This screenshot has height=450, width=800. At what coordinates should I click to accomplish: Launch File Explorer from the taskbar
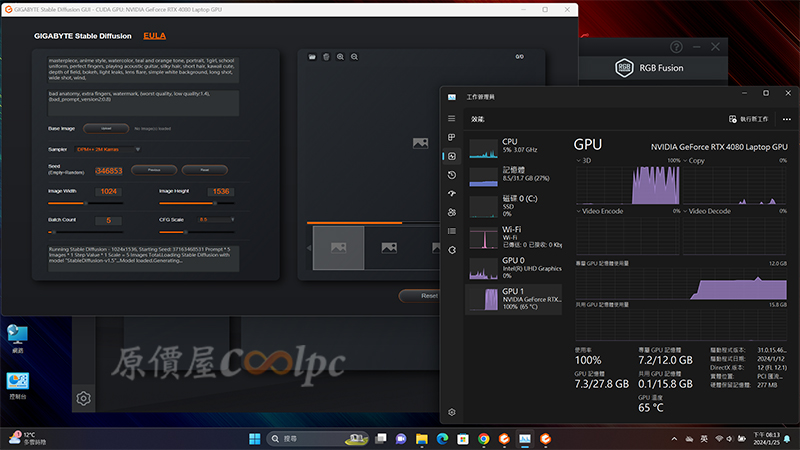pyautogui.click(x=421, y=439)
